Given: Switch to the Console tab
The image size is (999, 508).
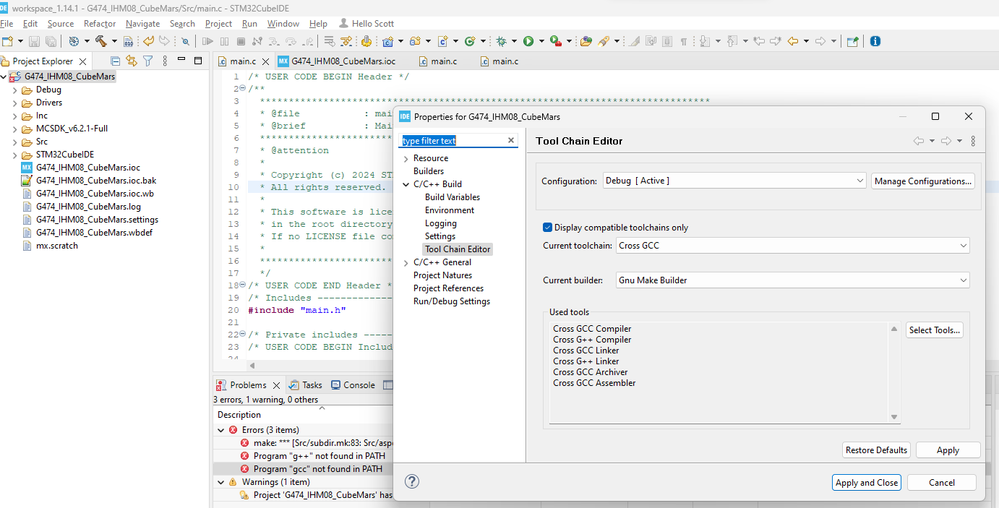Looking at the screenshot, I should (x=359, y=385).
